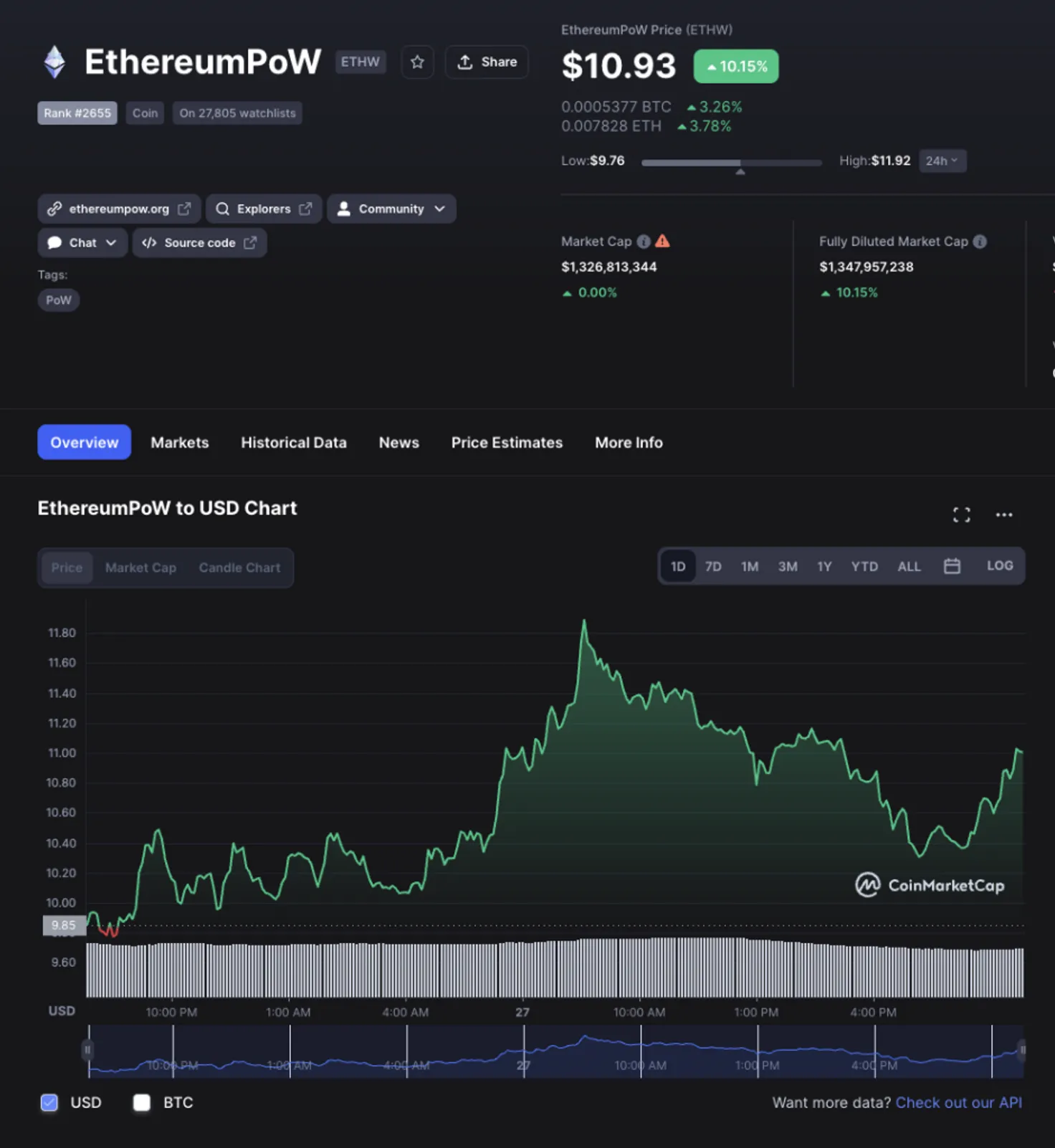The image size is (1055, 1148).
Task: Select the YTD time range
Action: click(x=864, y=567)
